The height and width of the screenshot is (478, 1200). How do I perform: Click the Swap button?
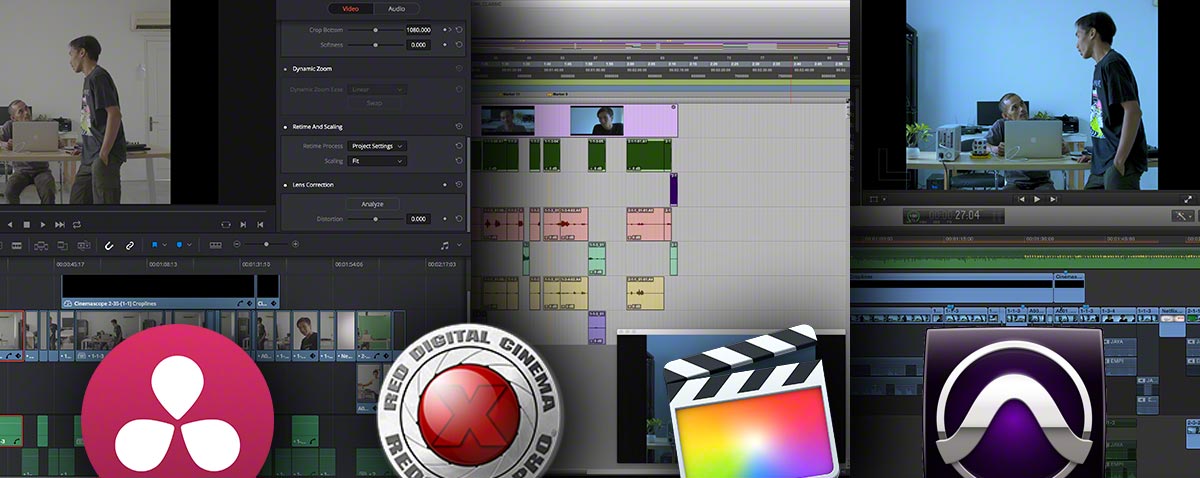point(374,103)
